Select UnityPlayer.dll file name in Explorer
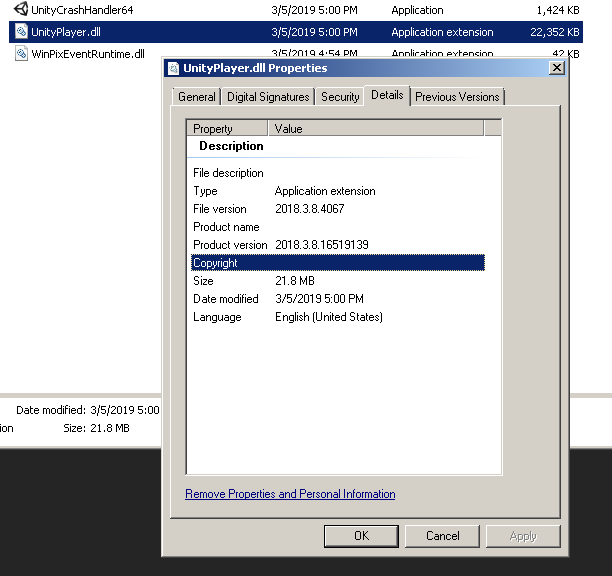 (x=66, y=32)
